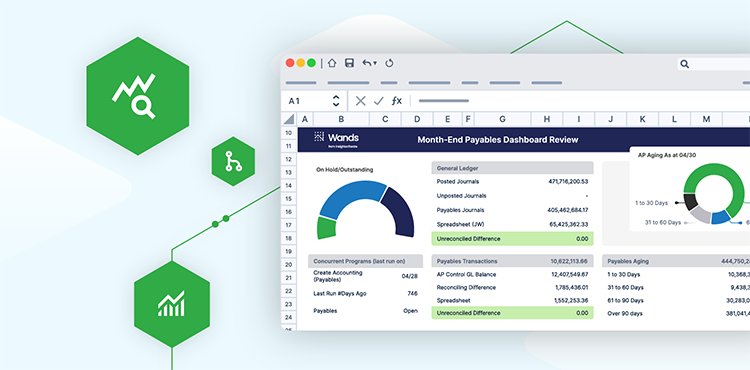Click the On Hold/Outstanding chart label
This screenshot has width=750, height=370.
click(x=344, y=170)
